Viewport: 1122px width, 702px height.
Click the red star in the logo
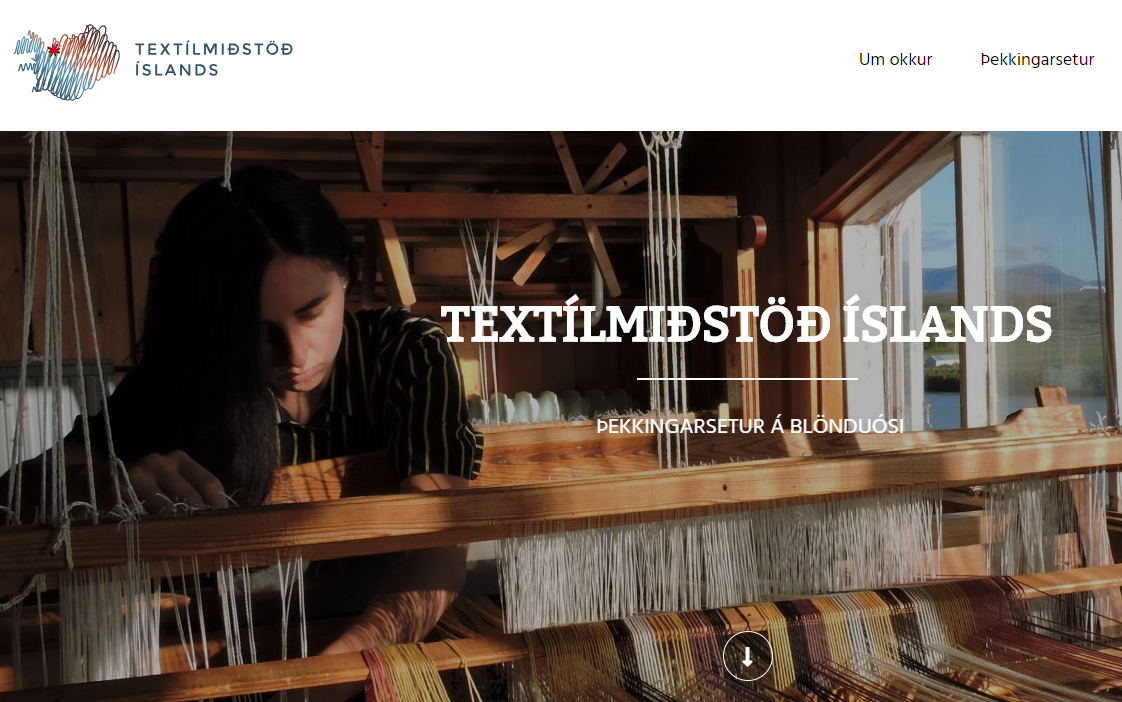54,49
